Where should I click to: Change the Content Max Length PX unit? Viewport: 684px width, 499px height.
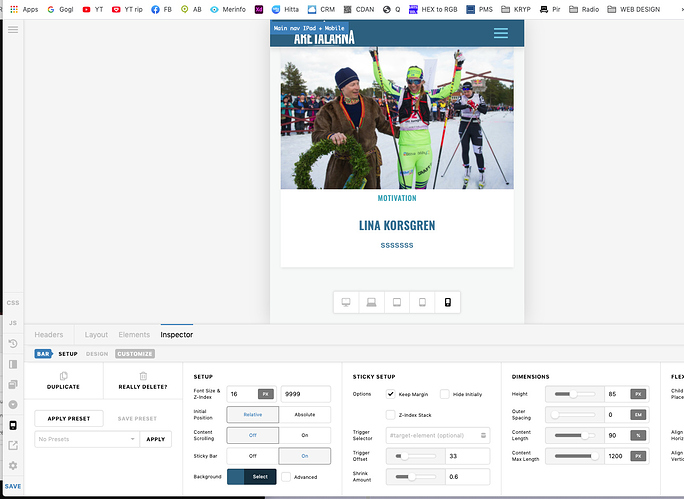tap(638, 456)
